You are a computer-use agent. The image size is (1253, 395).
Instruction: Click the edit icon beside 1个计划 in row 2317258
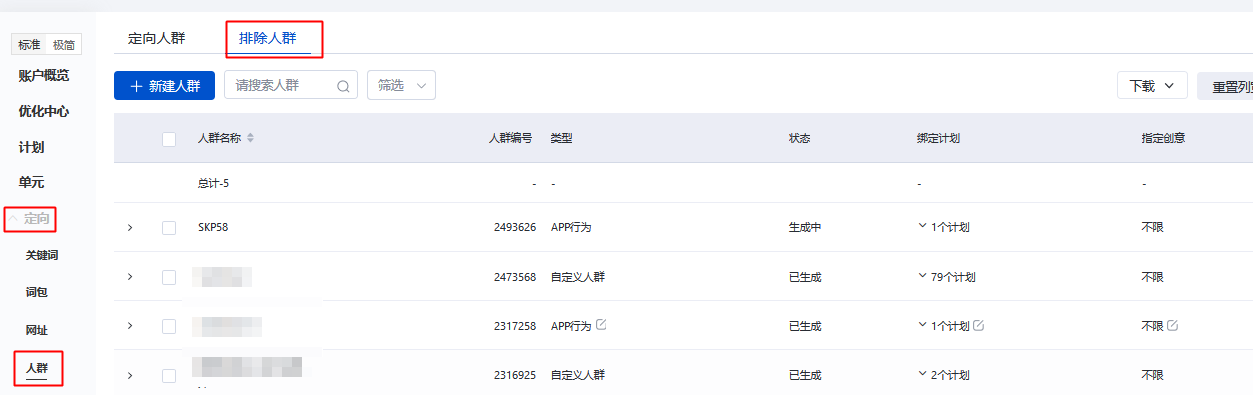click(979, 326)
